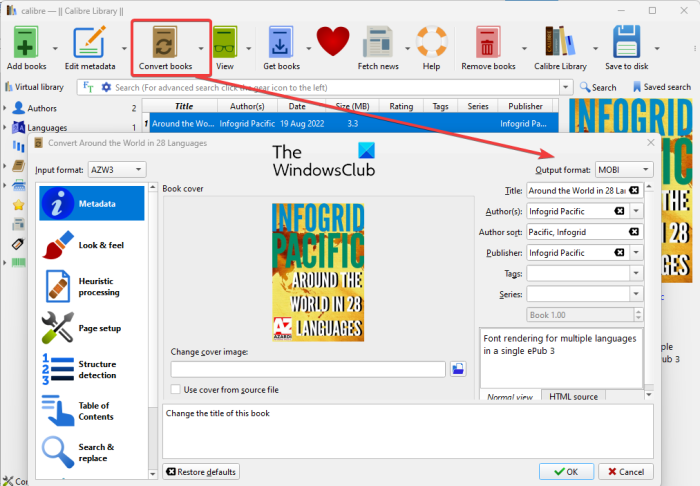Open the Input format dropdown
The height and width of the screenshot is (486, 700).
click(x=117, y=170)
